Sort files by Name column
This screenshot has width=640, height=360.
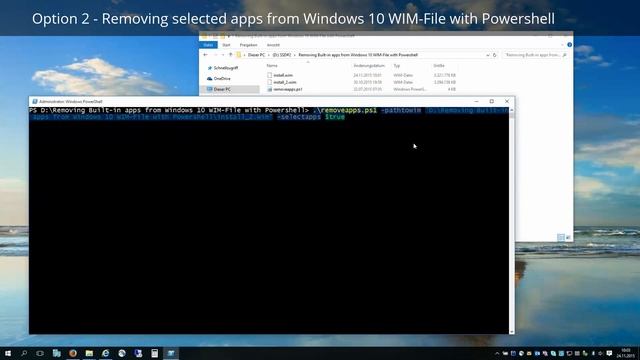(x=272, y=66)
